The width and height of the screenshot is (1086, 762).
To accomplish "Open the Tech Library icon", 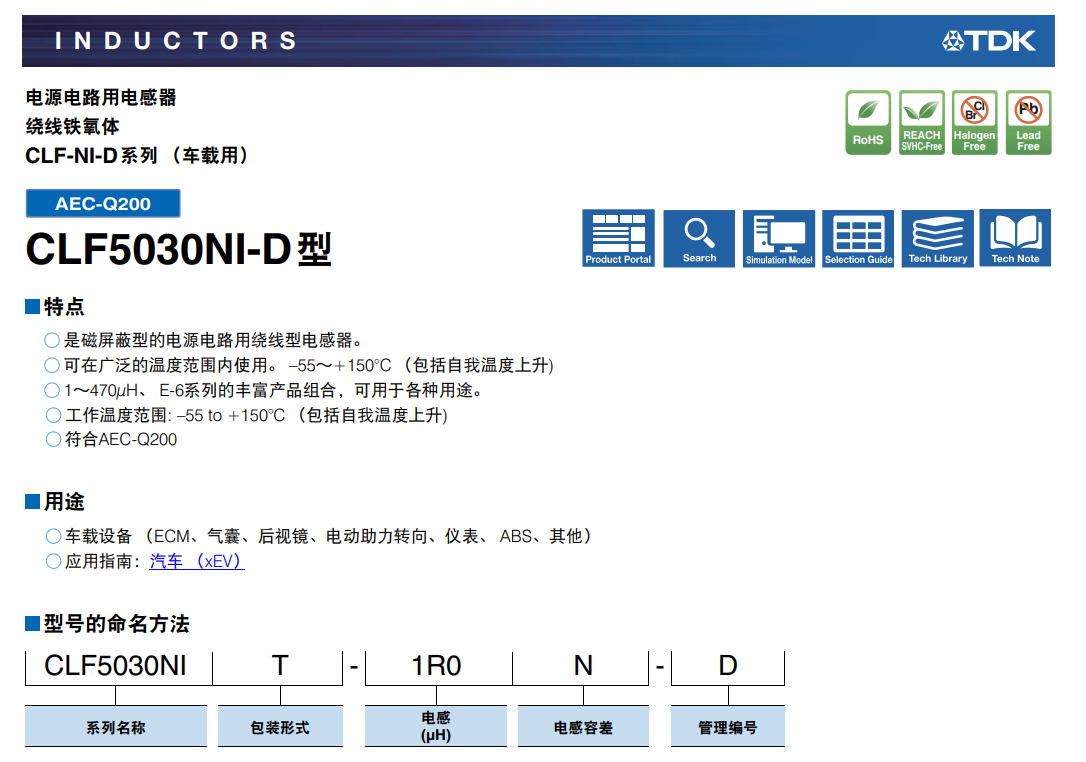I will click(x=937, y=238).
